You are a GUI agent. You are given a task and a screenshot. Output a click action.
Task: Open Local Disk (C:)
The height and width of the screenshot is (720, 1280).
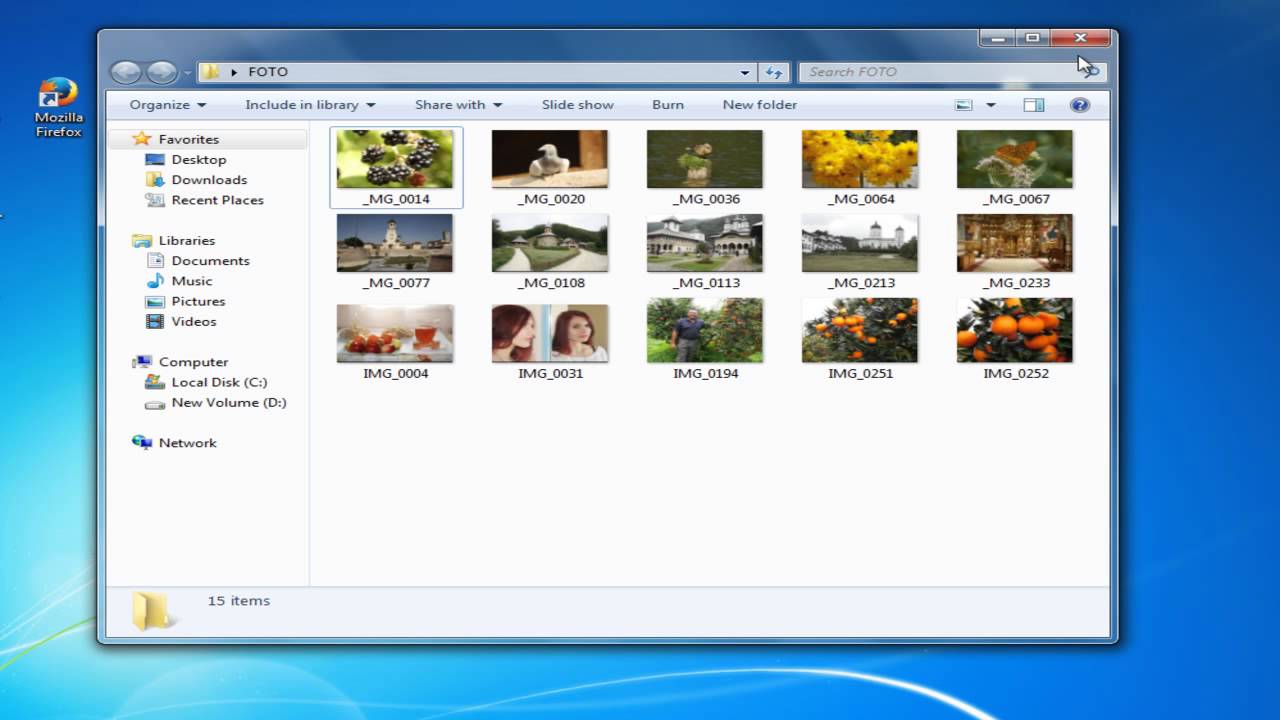point(219,382)
